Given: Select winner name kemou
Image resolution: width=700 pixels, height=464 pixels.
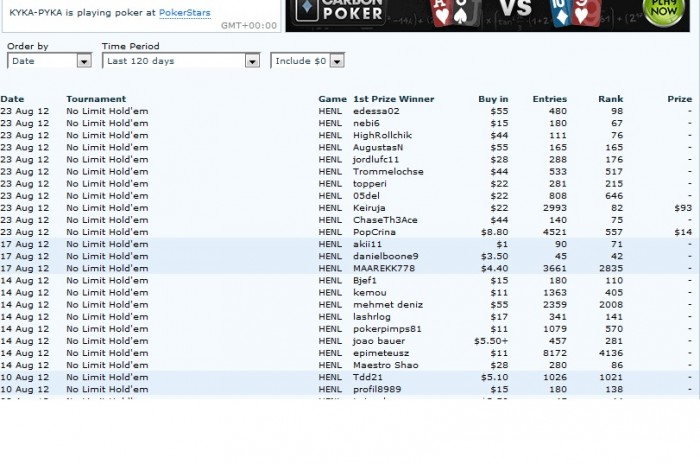Looking at the screenshot, I should tap(370, 292).
